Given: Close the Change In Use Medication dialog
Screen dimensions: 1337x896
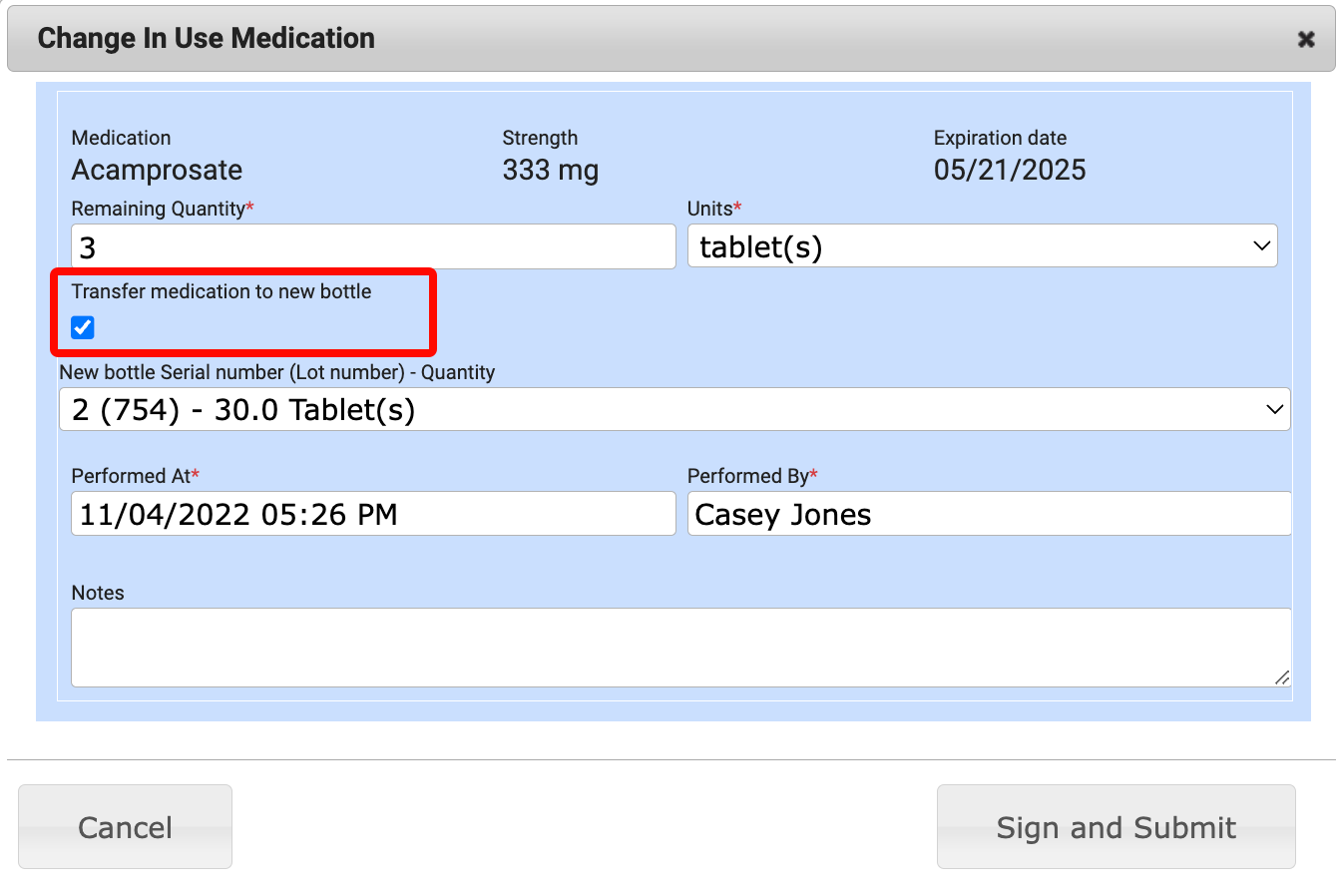Looking at the screenshot, I should [1305, 39].
